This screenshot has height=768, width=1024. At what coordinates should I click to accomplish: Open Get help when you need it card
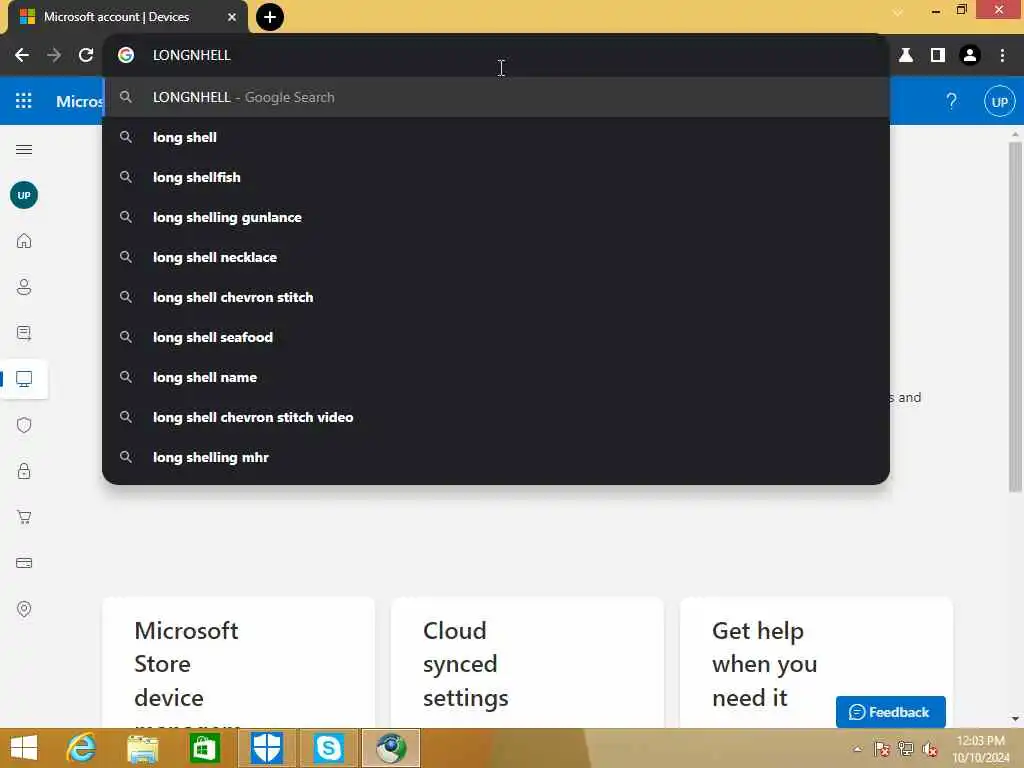(816, 663)
